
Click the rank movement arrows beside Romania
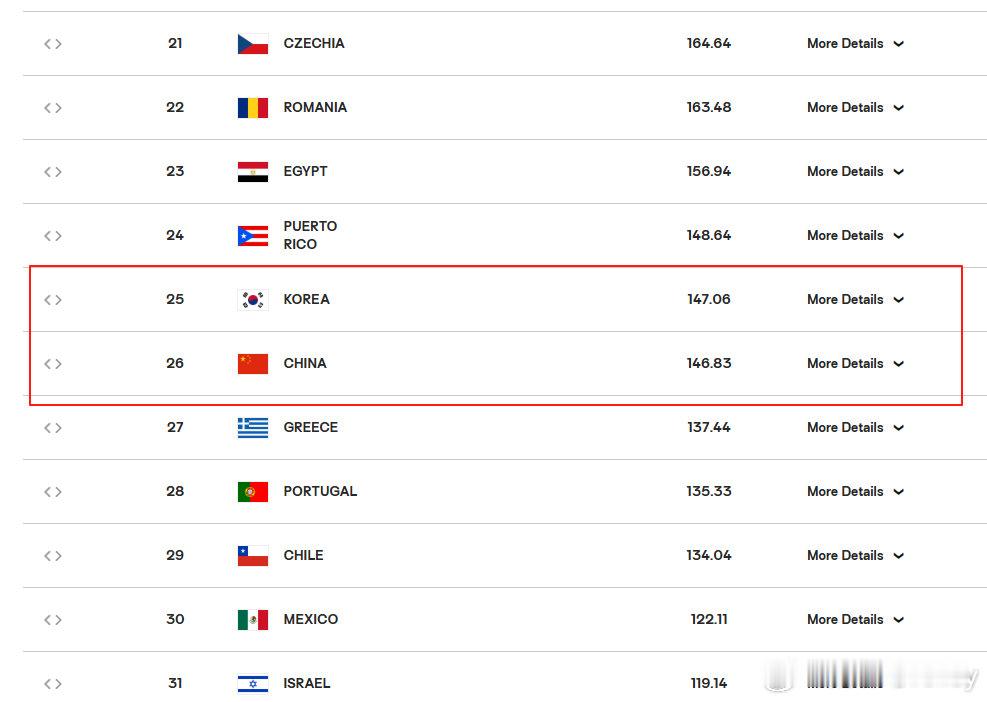[53, 108]
